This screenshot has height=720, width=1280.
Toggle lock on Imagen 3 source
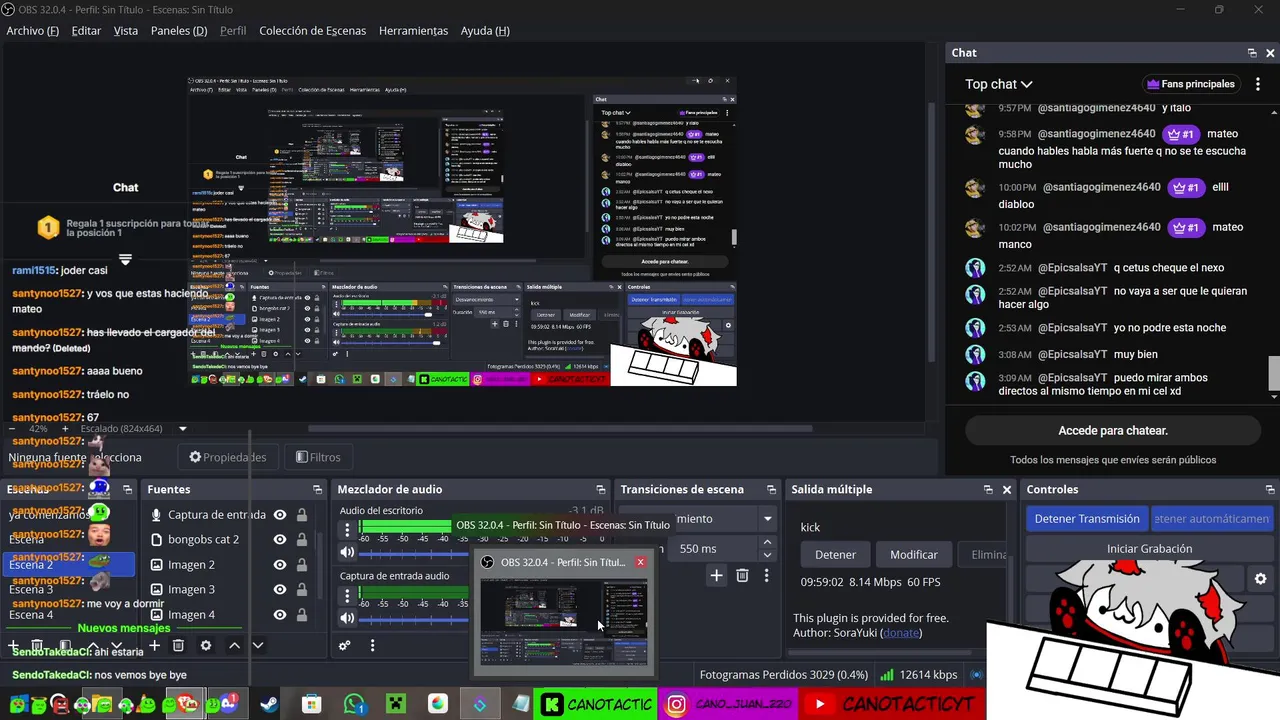click(301, 590)
